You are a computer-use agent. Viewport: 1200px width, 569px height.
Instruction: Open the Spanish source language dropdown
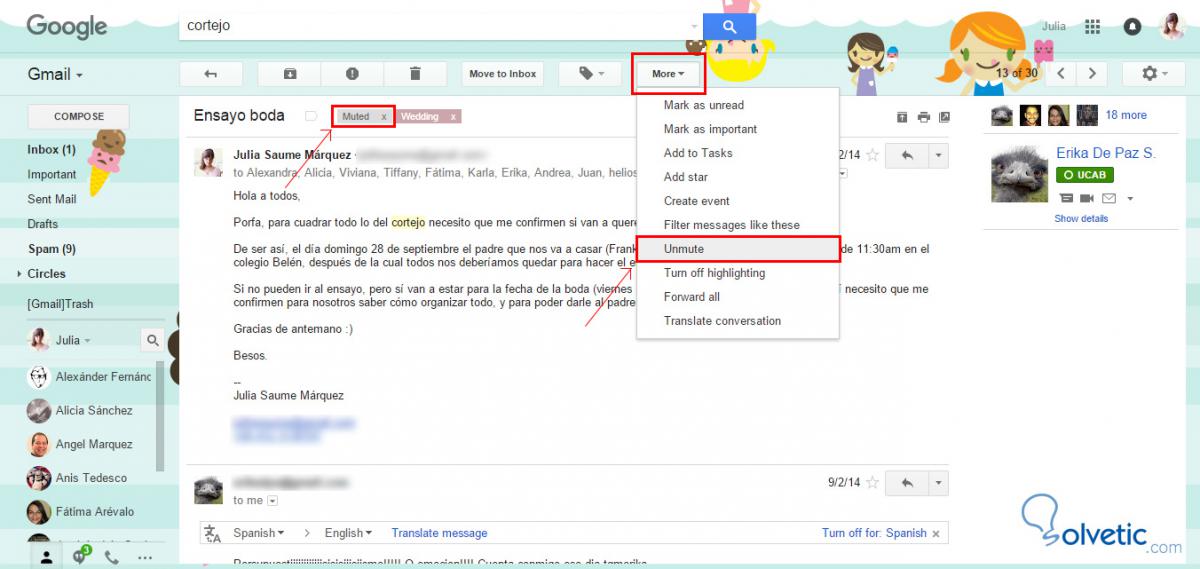click(x=258, y=533)
